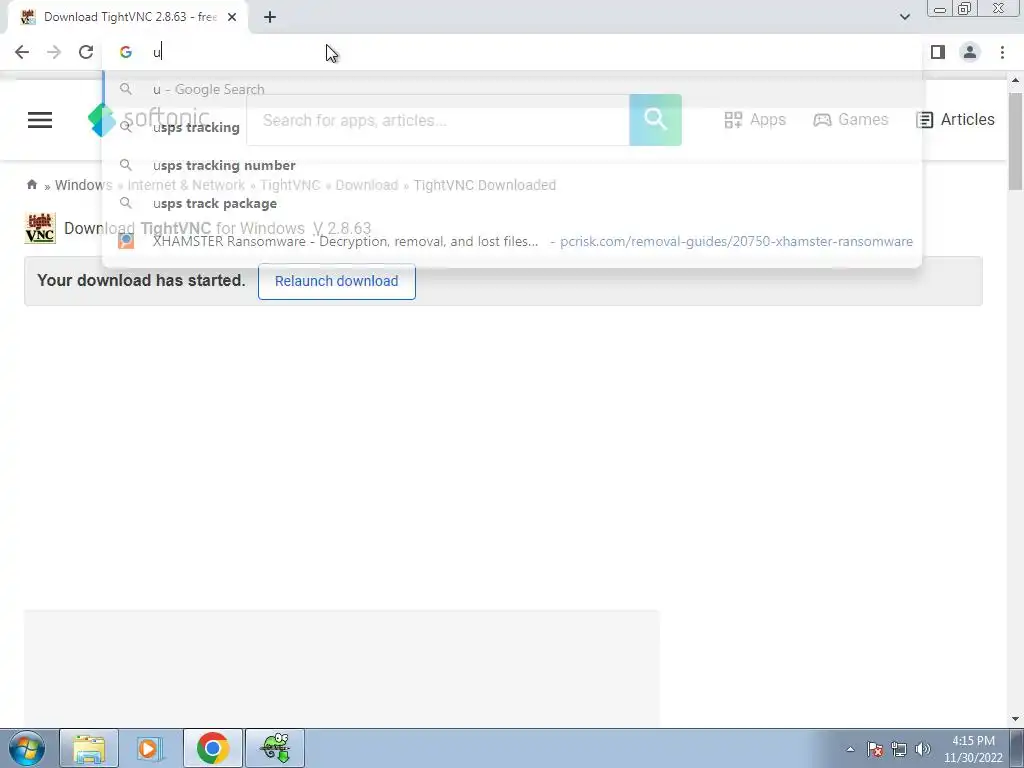Launch Windows Media Player from taskbar

[x=151, y=748]
